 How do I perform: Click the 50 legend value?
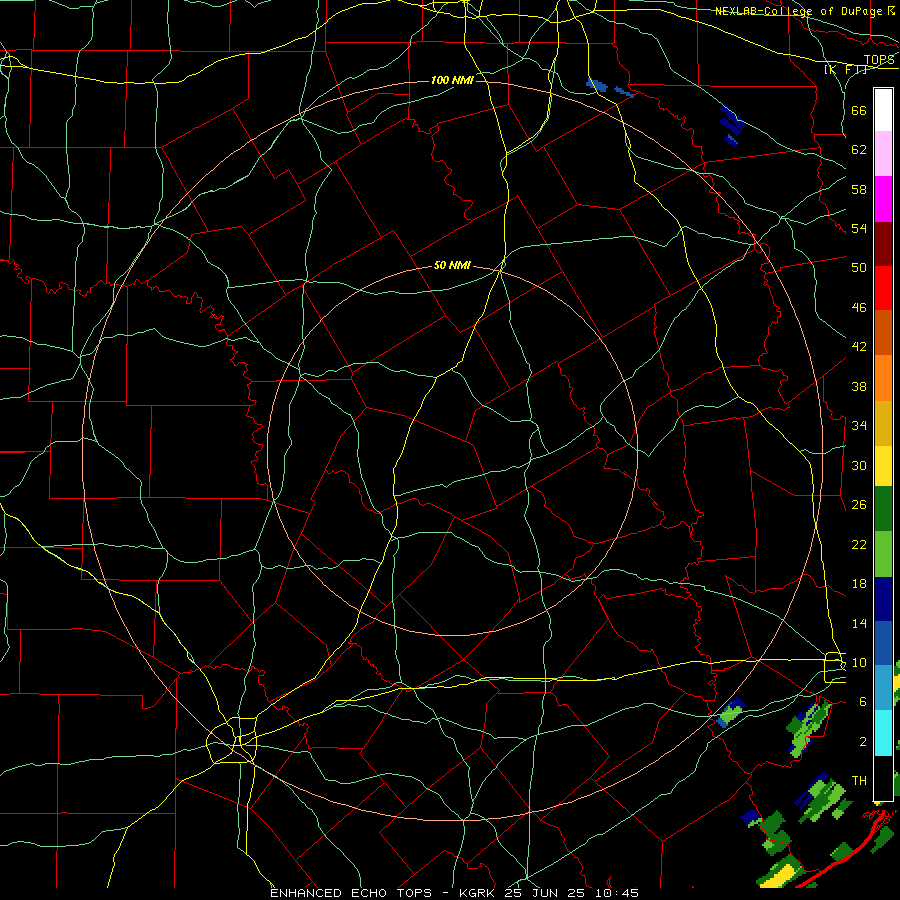[x=859, y=267]
